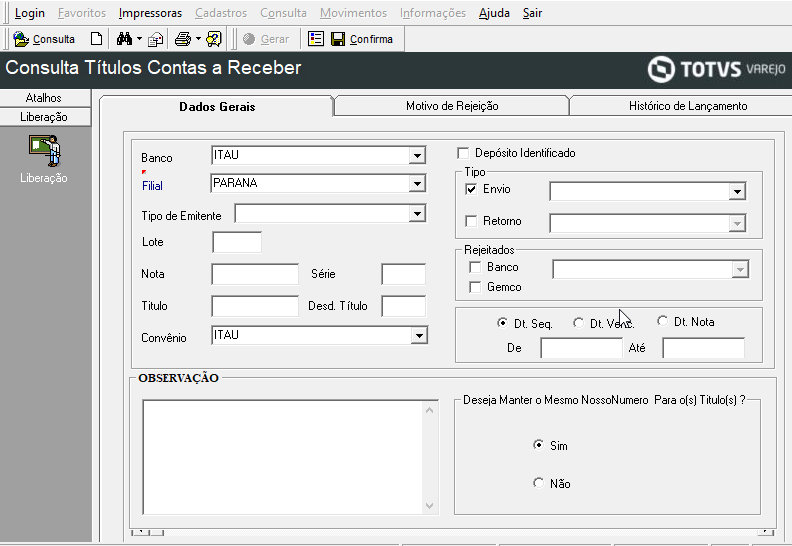The height and width of the screenshot is (546, 792).
Task: Expand the Retorno type dropdown
Action: click(737, 223)
